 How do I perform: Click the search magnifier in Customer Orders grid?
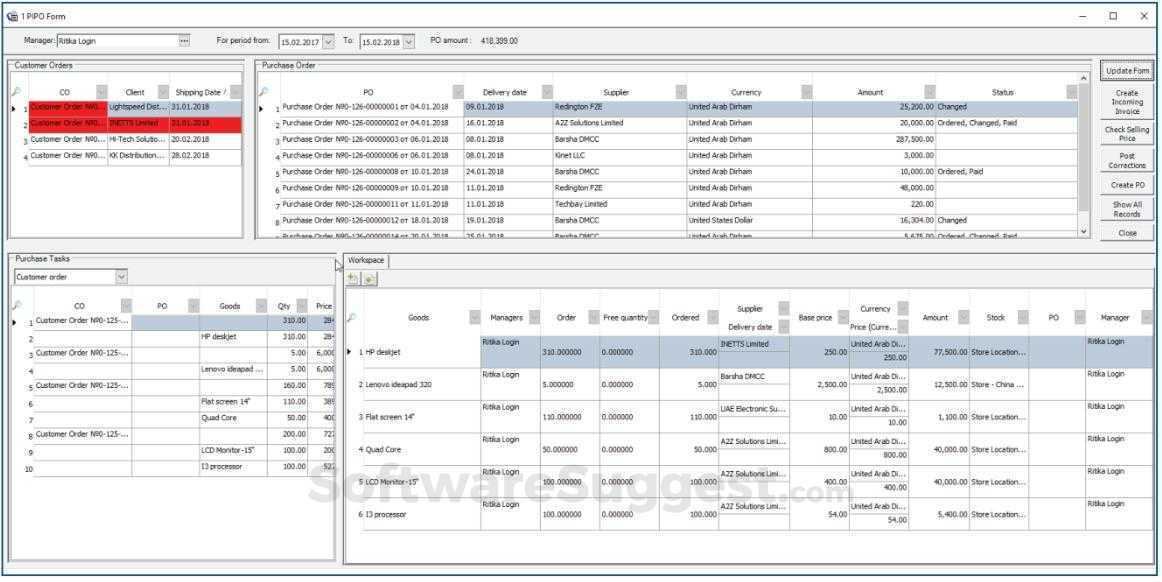click(x=16, y=91)
